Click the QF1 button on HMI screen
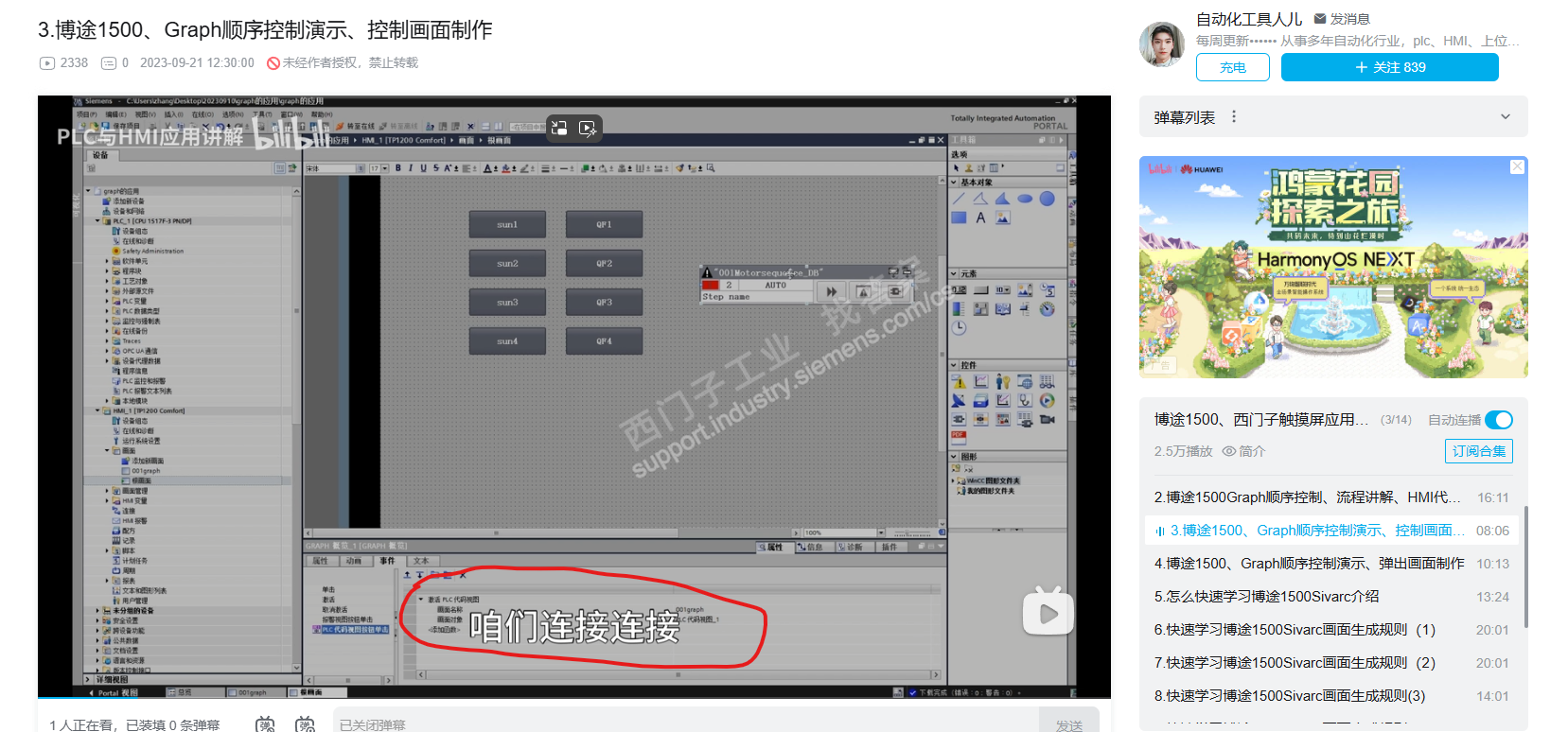 [x=604, y=224]
